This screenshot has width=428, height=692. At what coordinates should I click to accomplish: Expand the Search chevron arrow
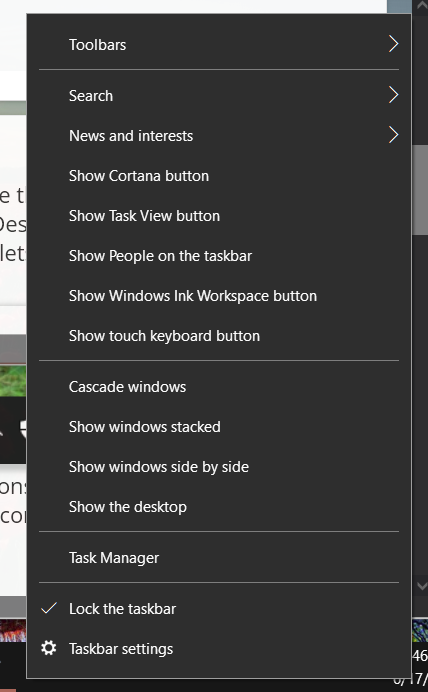pyautogui.click(x=393, y=95)
